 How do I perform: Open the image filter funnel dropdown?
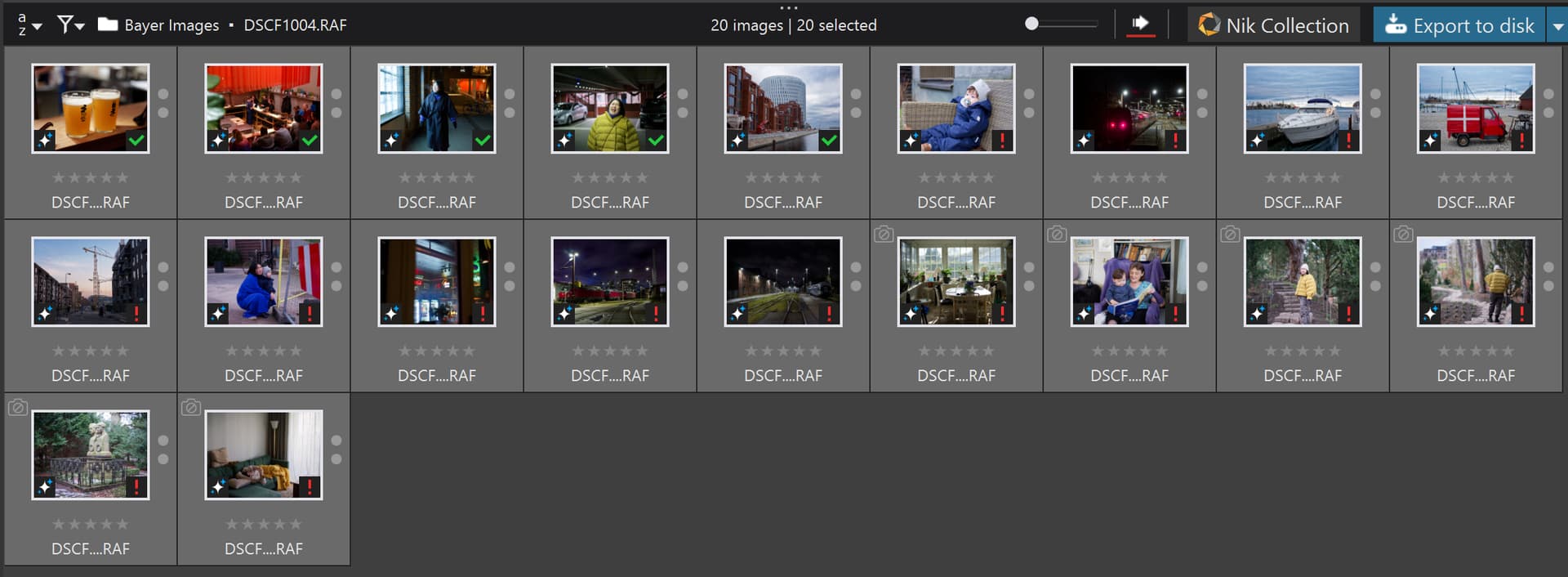click(71, 25)
